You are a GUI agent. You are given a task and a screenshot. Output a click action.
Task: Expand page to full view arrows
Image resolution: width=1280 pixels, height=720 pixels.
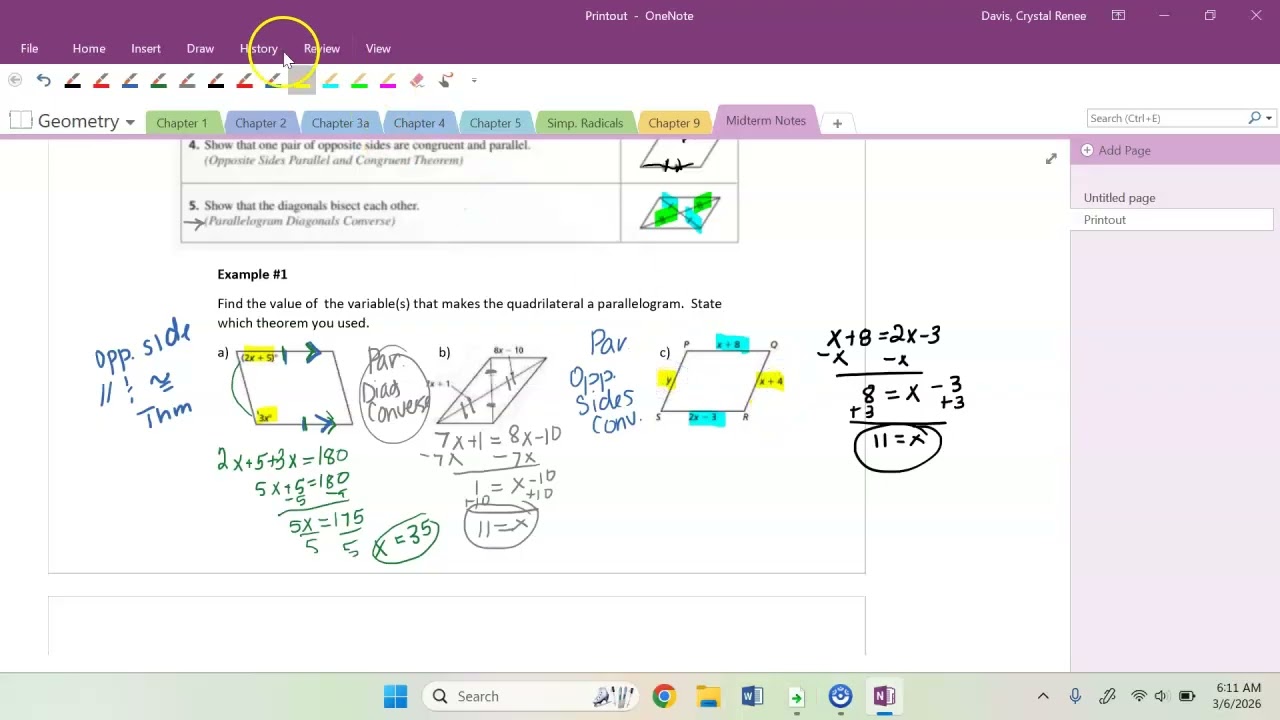click(x=1051, y=159)
